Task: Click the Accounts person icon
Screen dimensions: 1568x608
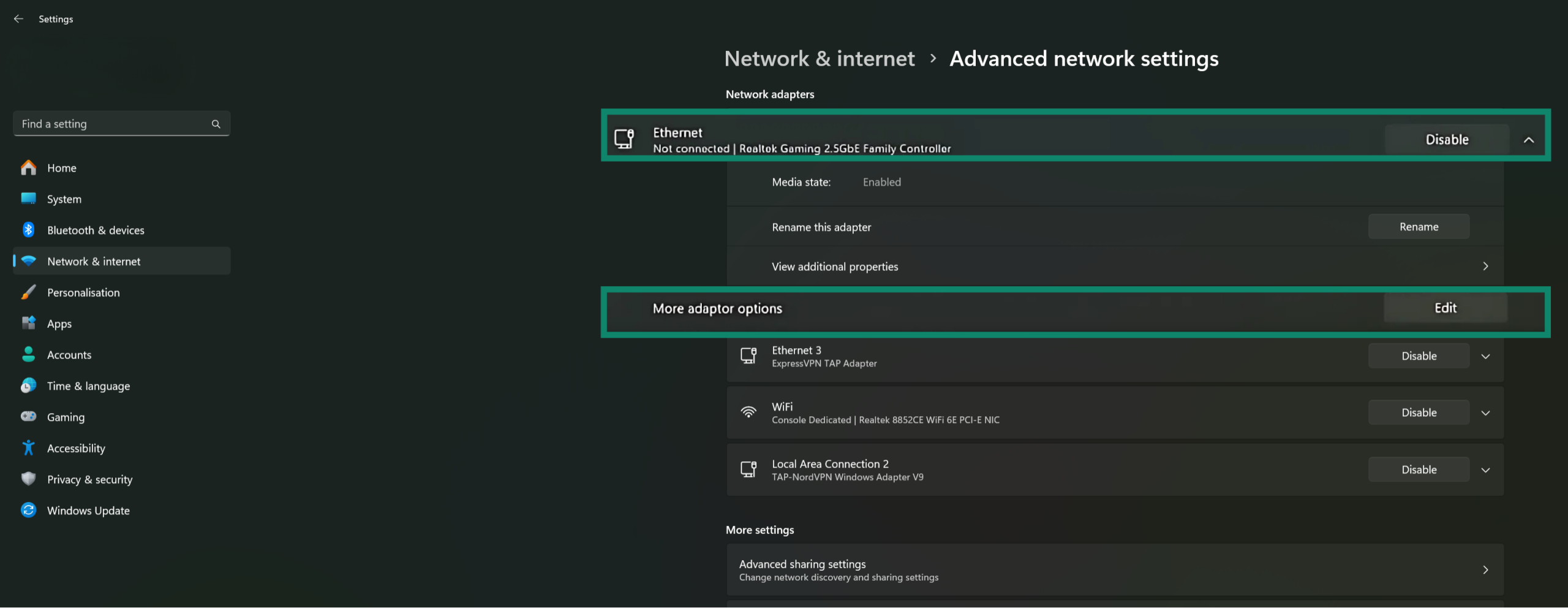Action: (28, 354)
